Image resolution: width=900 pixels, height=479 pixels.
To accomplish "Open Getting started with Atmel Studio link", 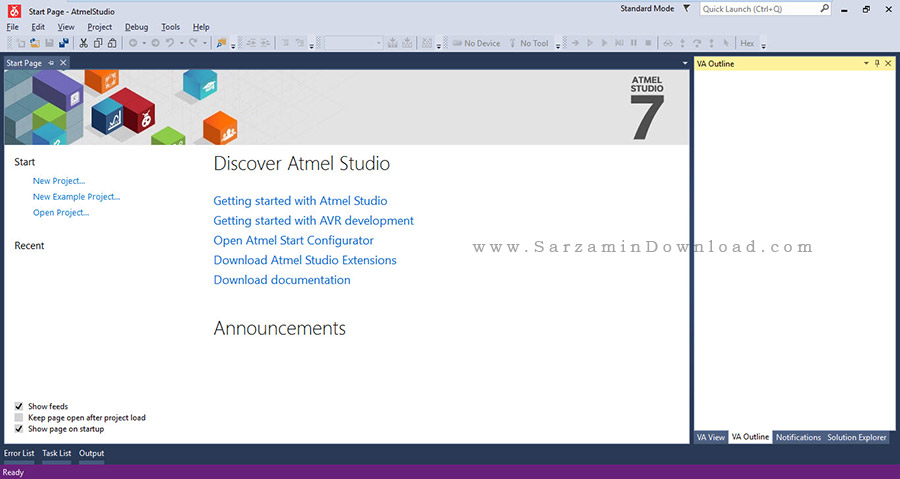I will point(300,201).
